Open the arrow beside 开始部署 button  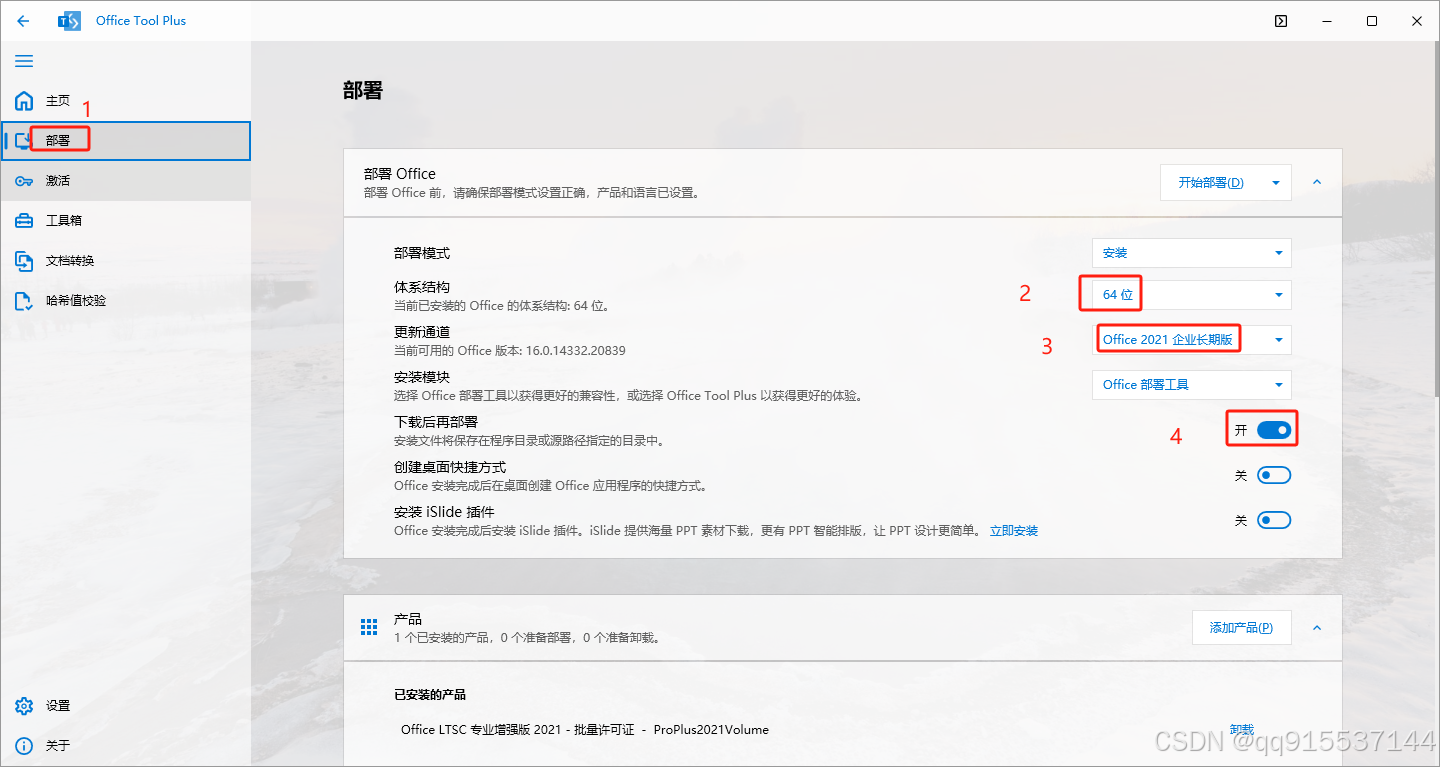pos(1276,183)
